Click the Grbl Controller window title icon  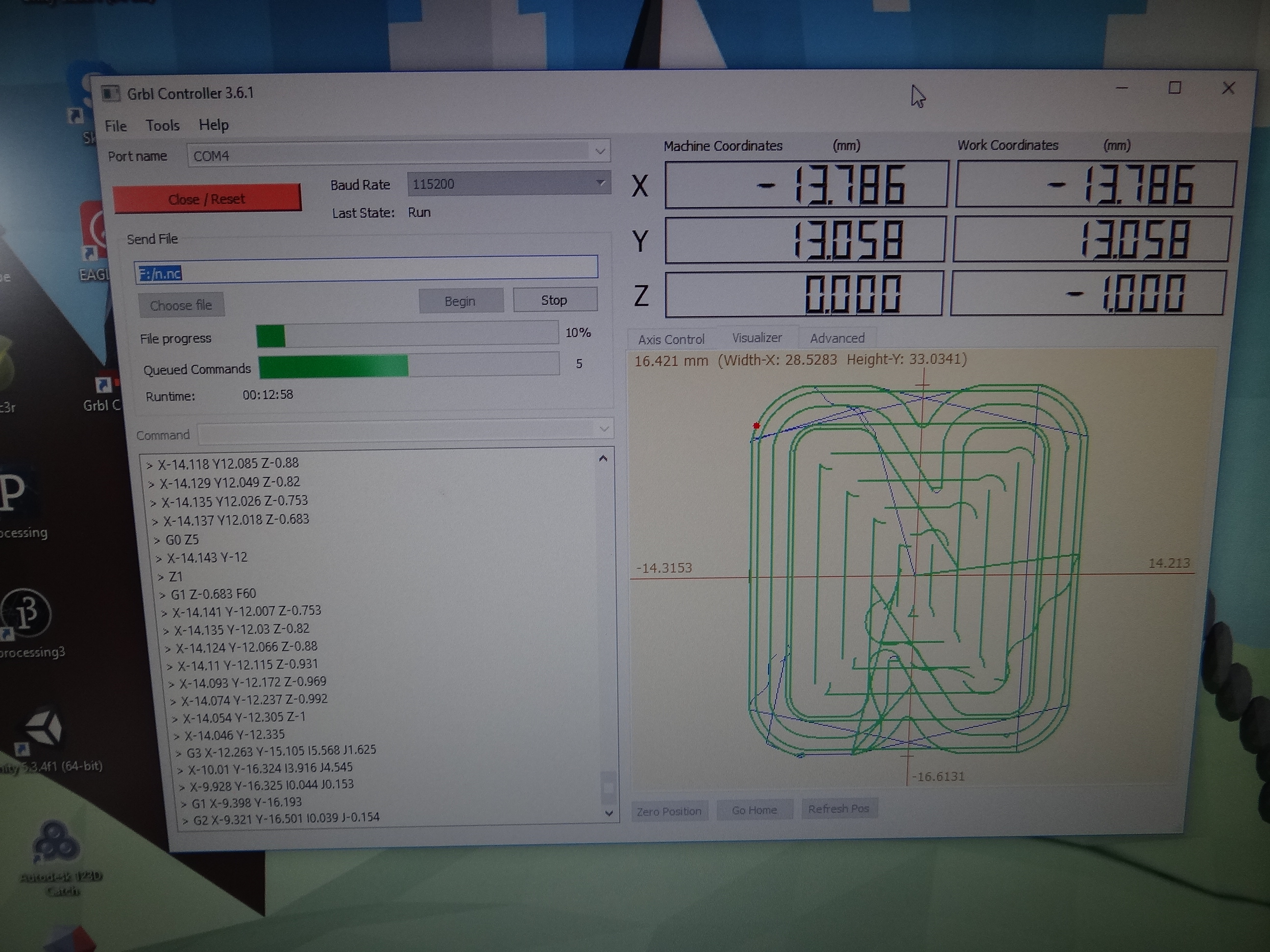coord(110,94)
